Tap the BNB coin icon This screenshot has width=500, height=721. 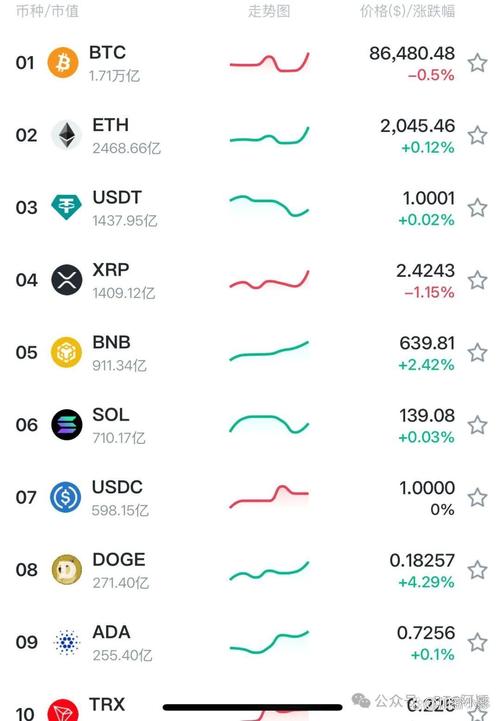tap(66, 352)
